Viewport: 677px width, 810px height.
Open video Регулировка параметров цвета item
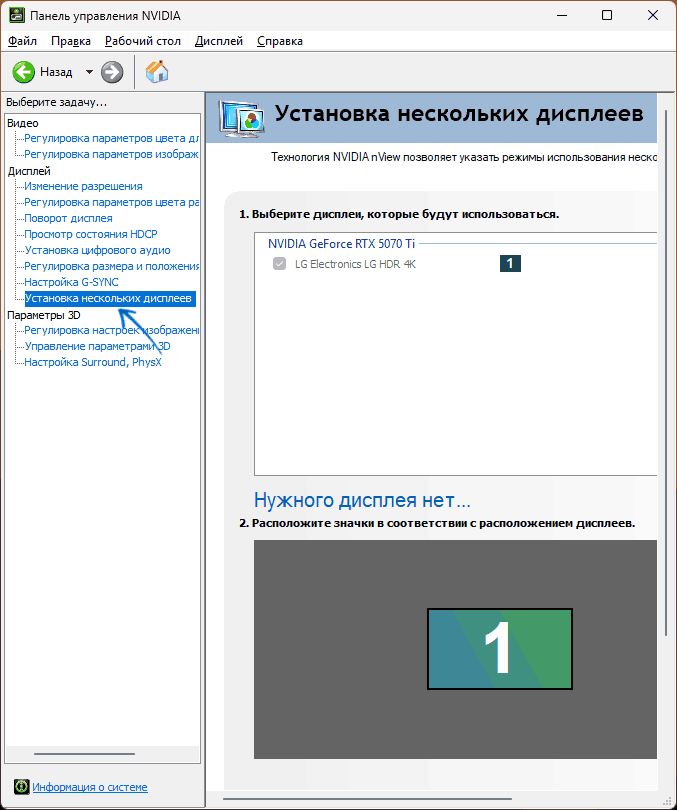click(112, 138)
